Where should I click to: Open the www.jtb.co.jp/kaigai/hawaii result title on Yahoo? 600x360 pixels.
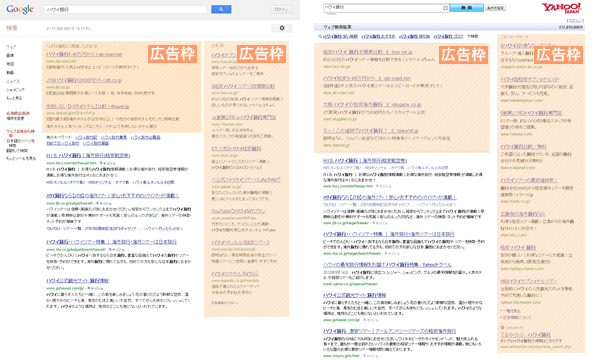pos(390,197)
